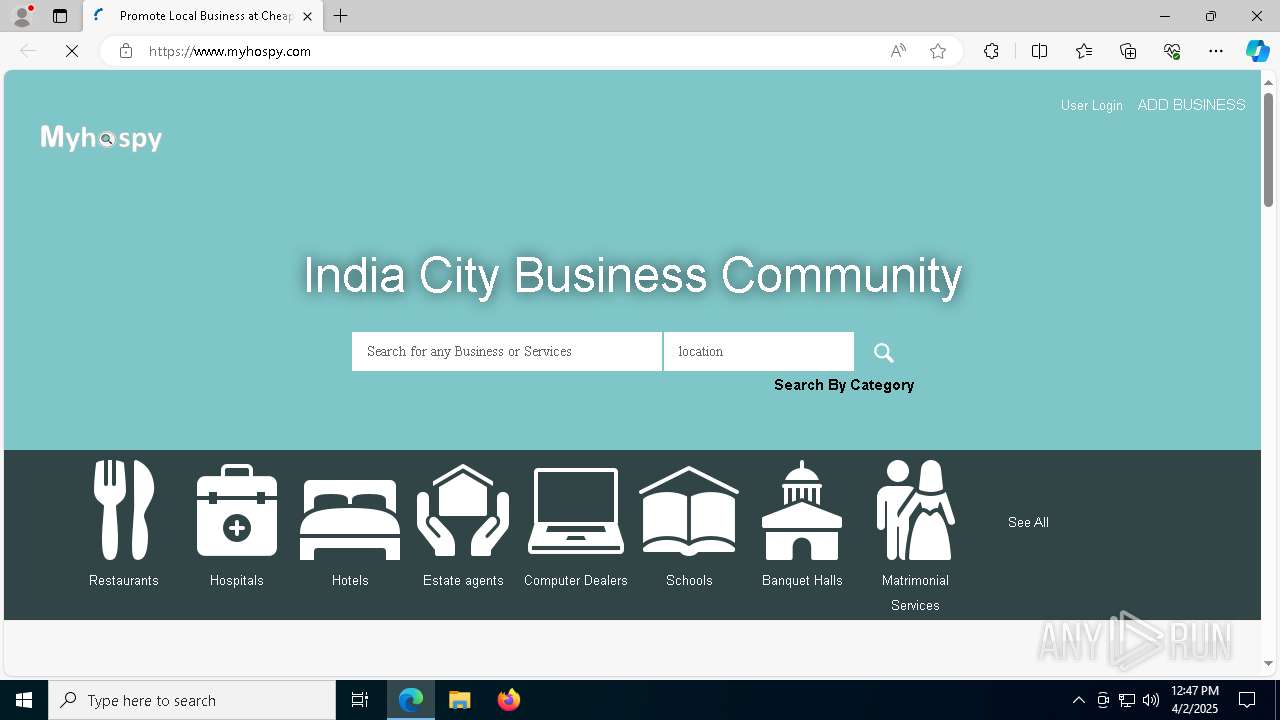Click the Matrimonial Services label
Screen dimensions: 1280x720
pyautogui.click(x=915, y=593)
